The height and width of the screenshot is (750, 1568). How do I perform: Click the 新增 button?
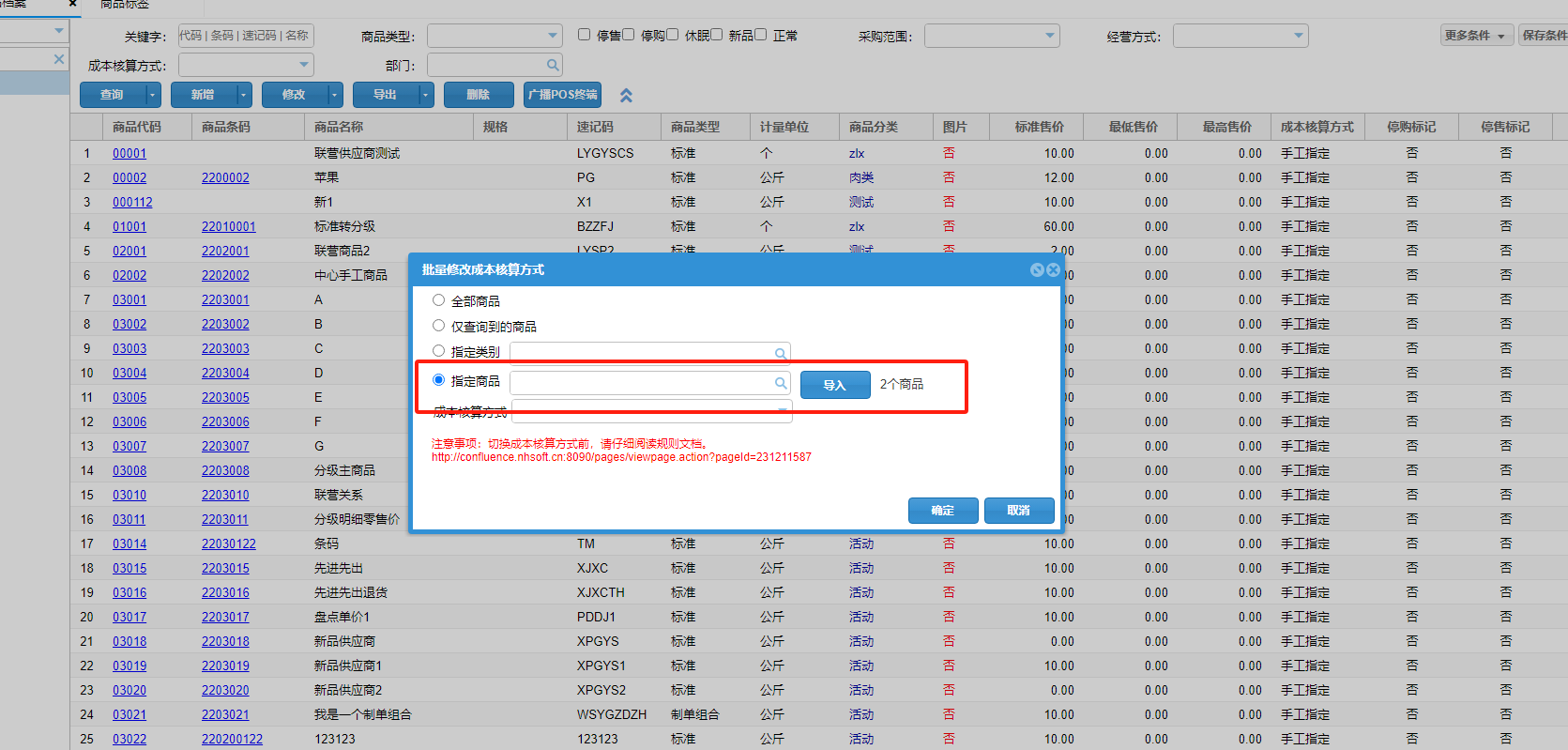tap(204, 95)
